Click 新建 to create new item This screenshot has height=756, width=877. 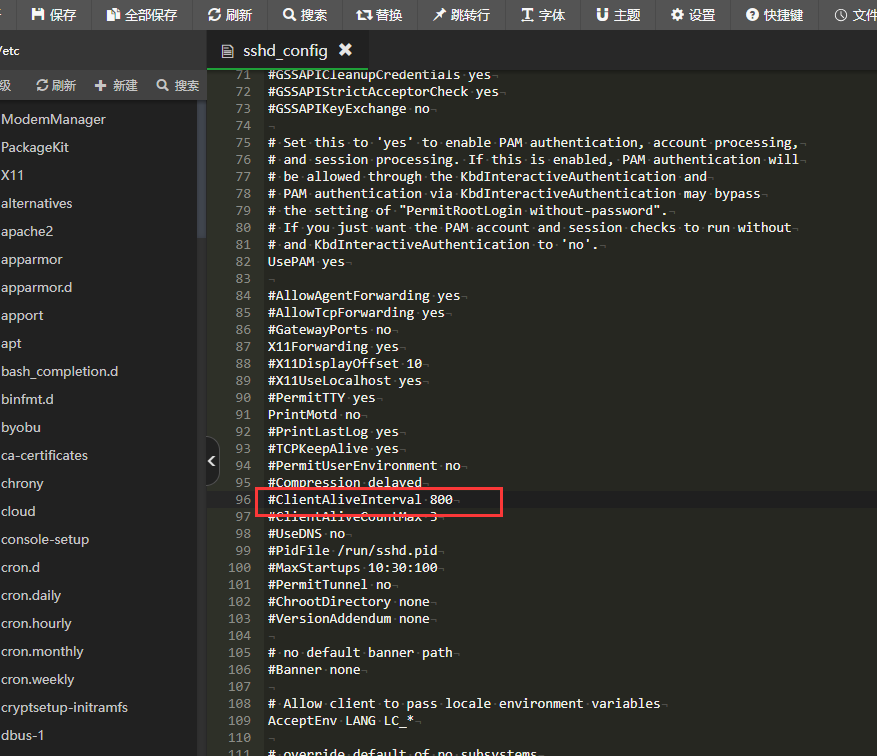(x=116, y=86)
